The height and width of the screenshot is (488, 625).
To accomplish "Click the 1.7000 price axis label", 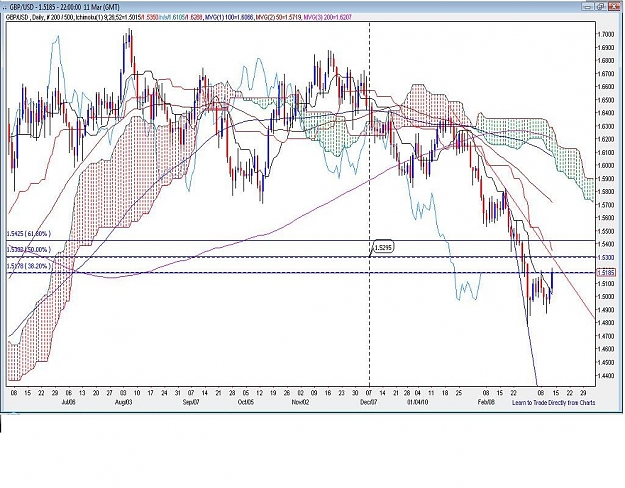I will [x=606, y=34].
